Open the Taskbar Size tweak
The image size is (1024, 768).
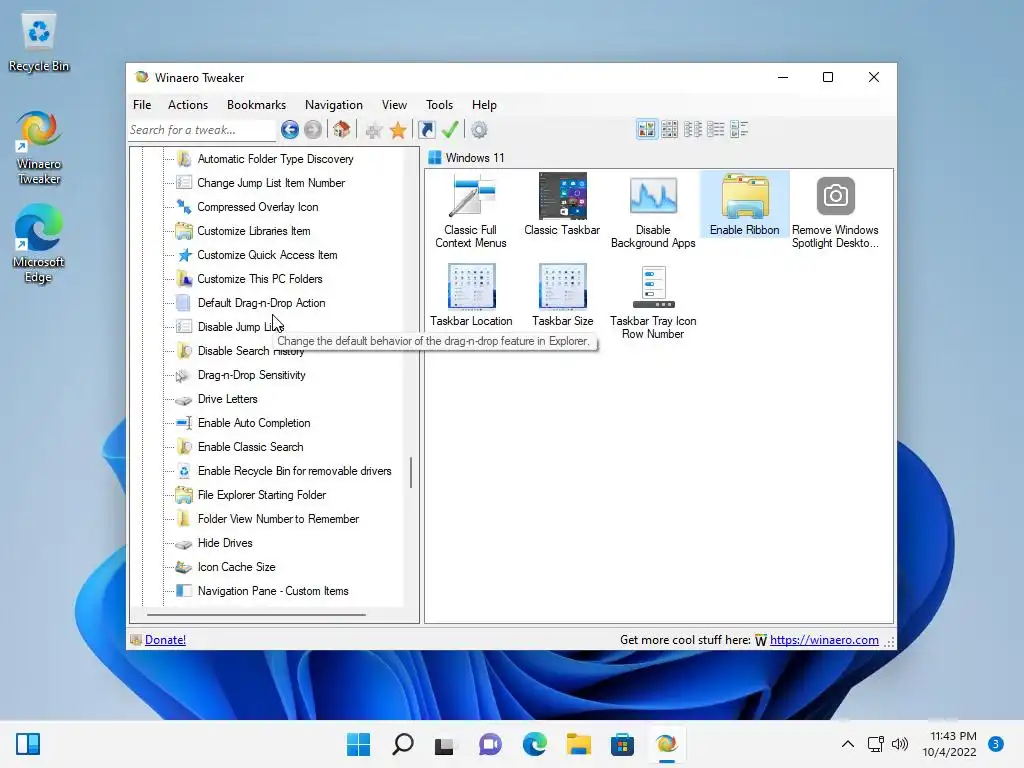pos(562,295)
